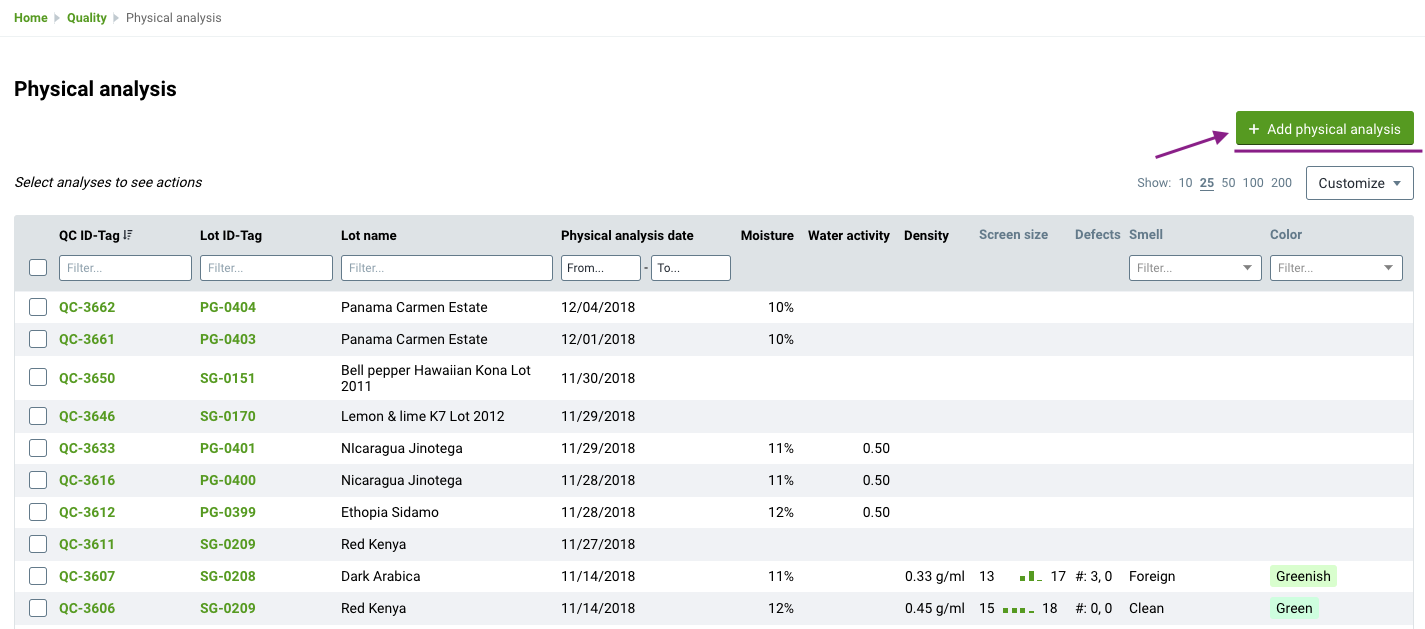Set page size to 25
The width and height of the screenshot is (1425, 629).
tap(1207, 183)
